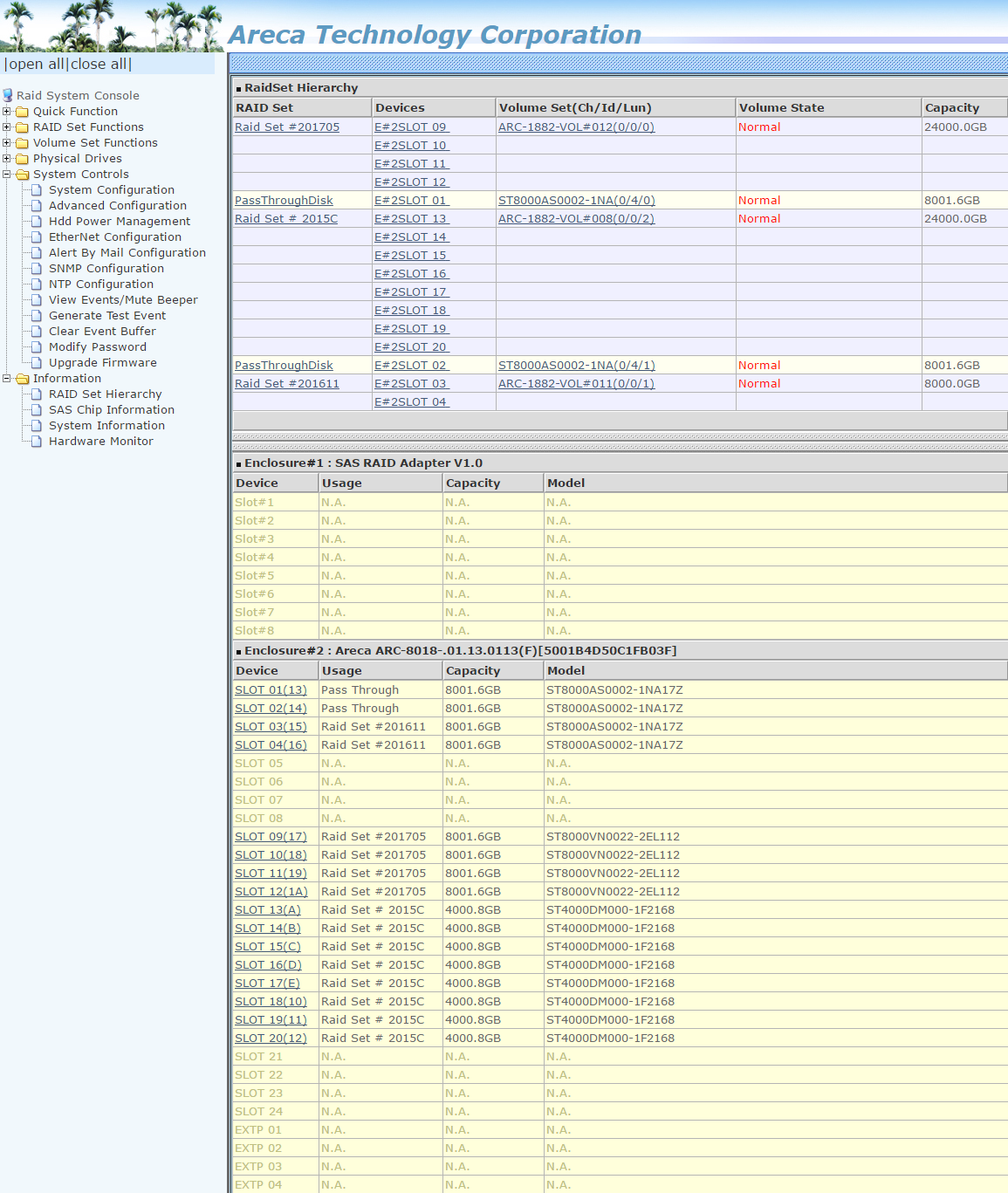Click the Physical Drives folder icon
1008x1193 pixels.
[23, 159]
